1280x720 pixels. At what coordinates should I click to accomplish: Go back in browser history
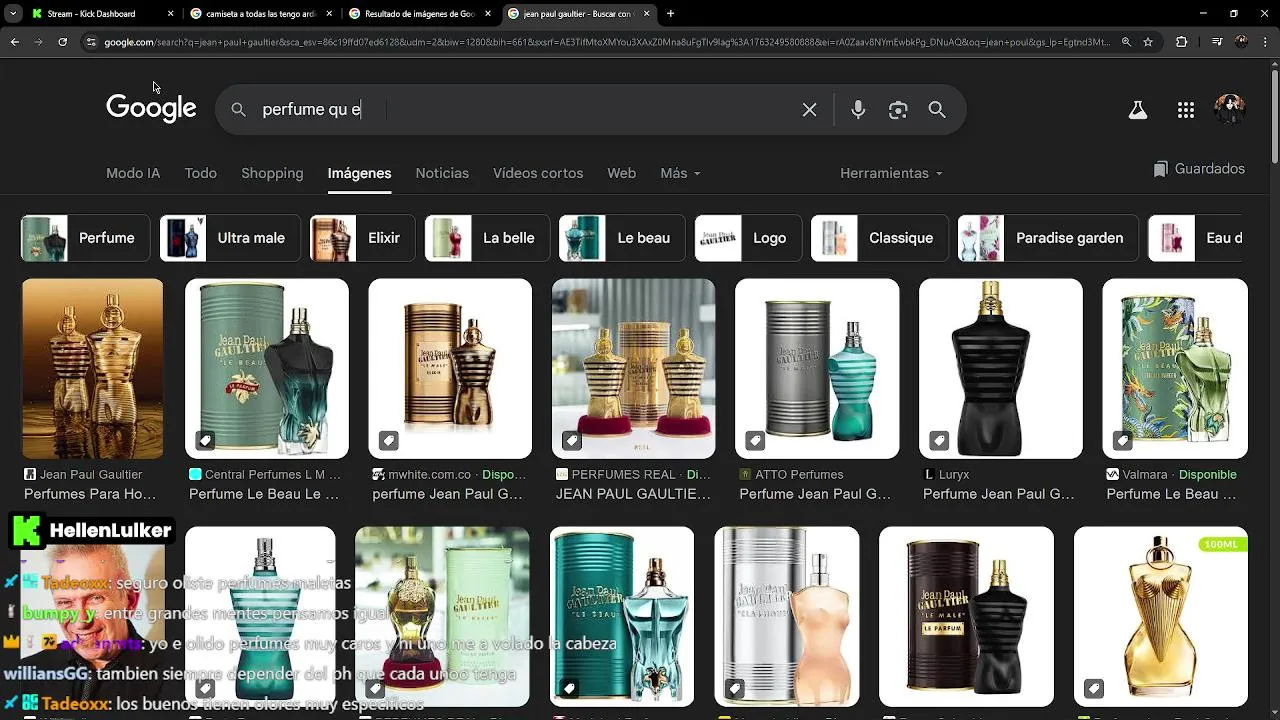(14, 42)
